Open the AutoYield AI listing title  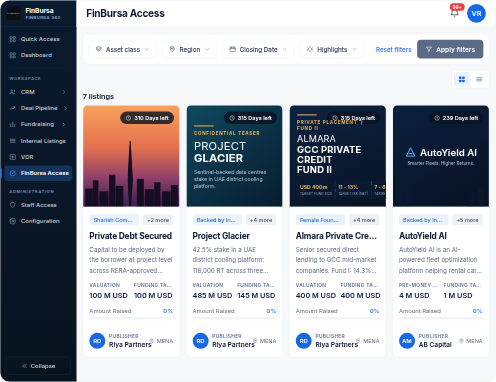tap(423, 236)
